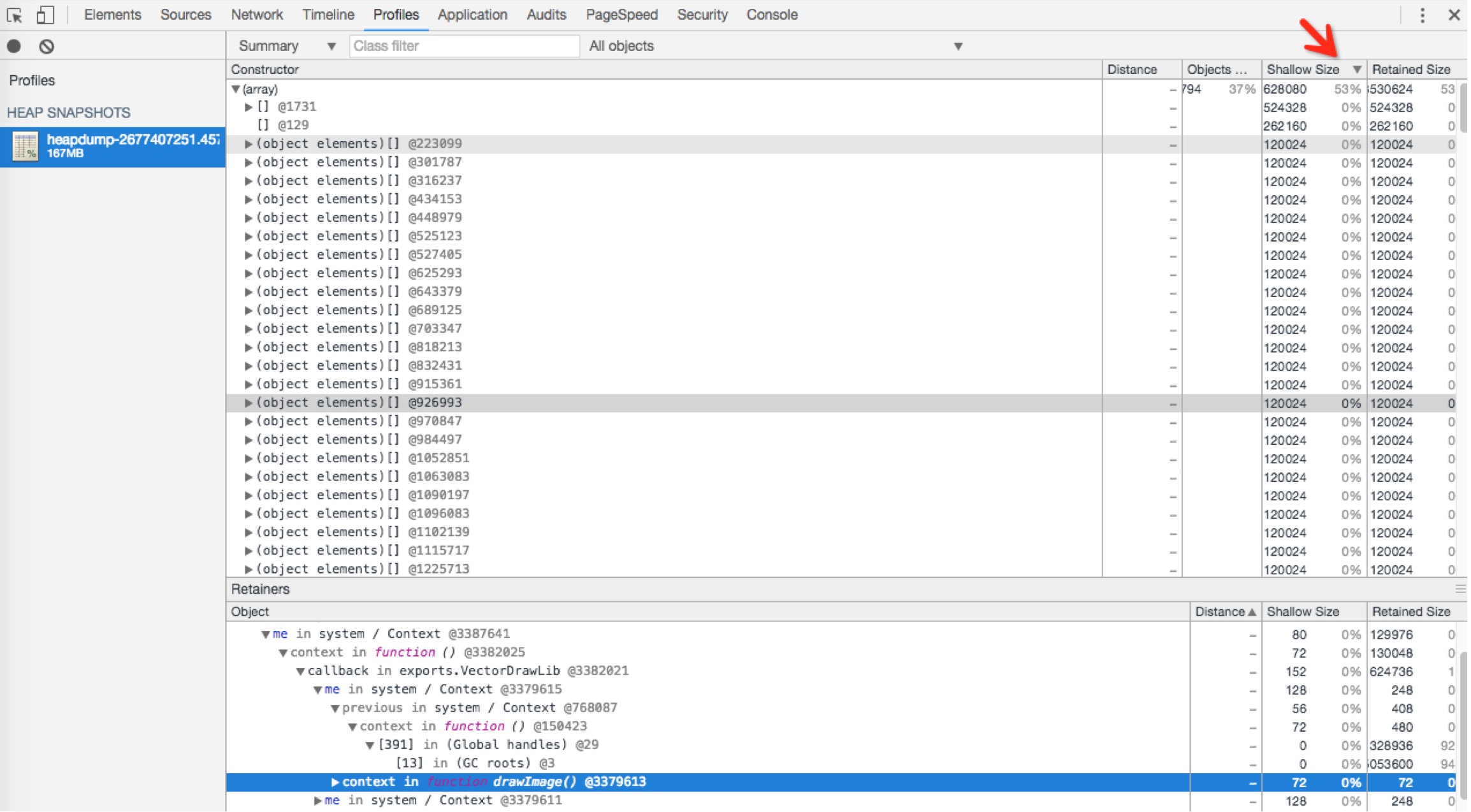
Task: Sort by the Objects column header
Action: pyautogui.click(x=1221, y=69)
